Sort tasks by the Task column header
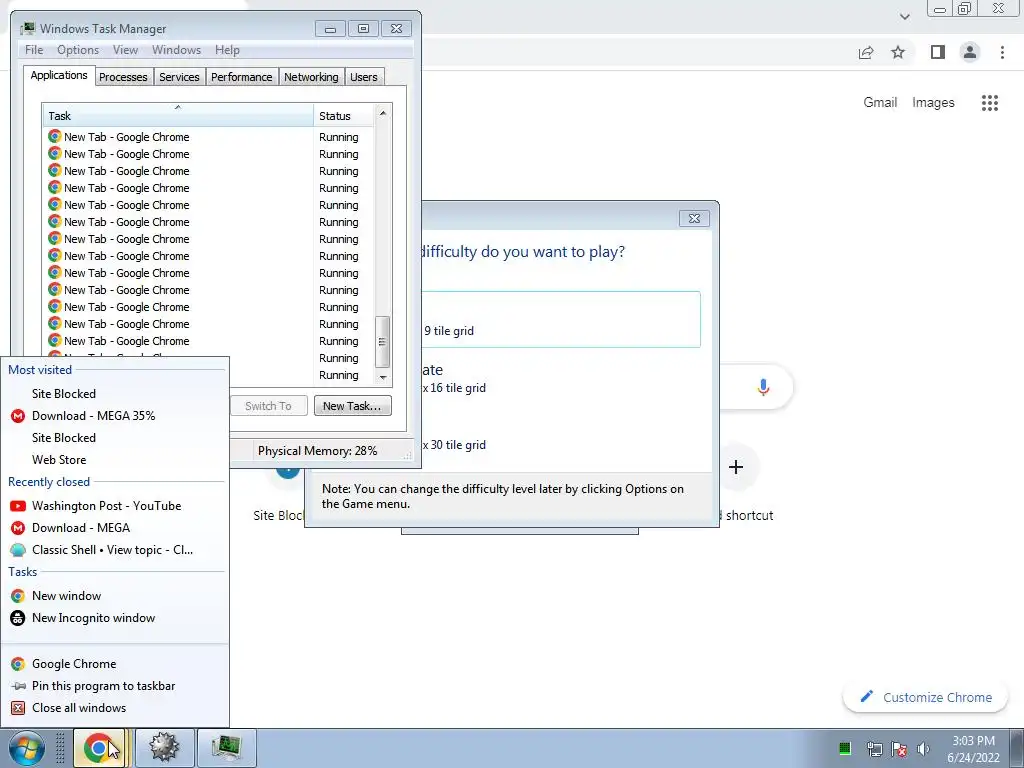Viewport: 1024px width, 768px height. tap(178, 116)
